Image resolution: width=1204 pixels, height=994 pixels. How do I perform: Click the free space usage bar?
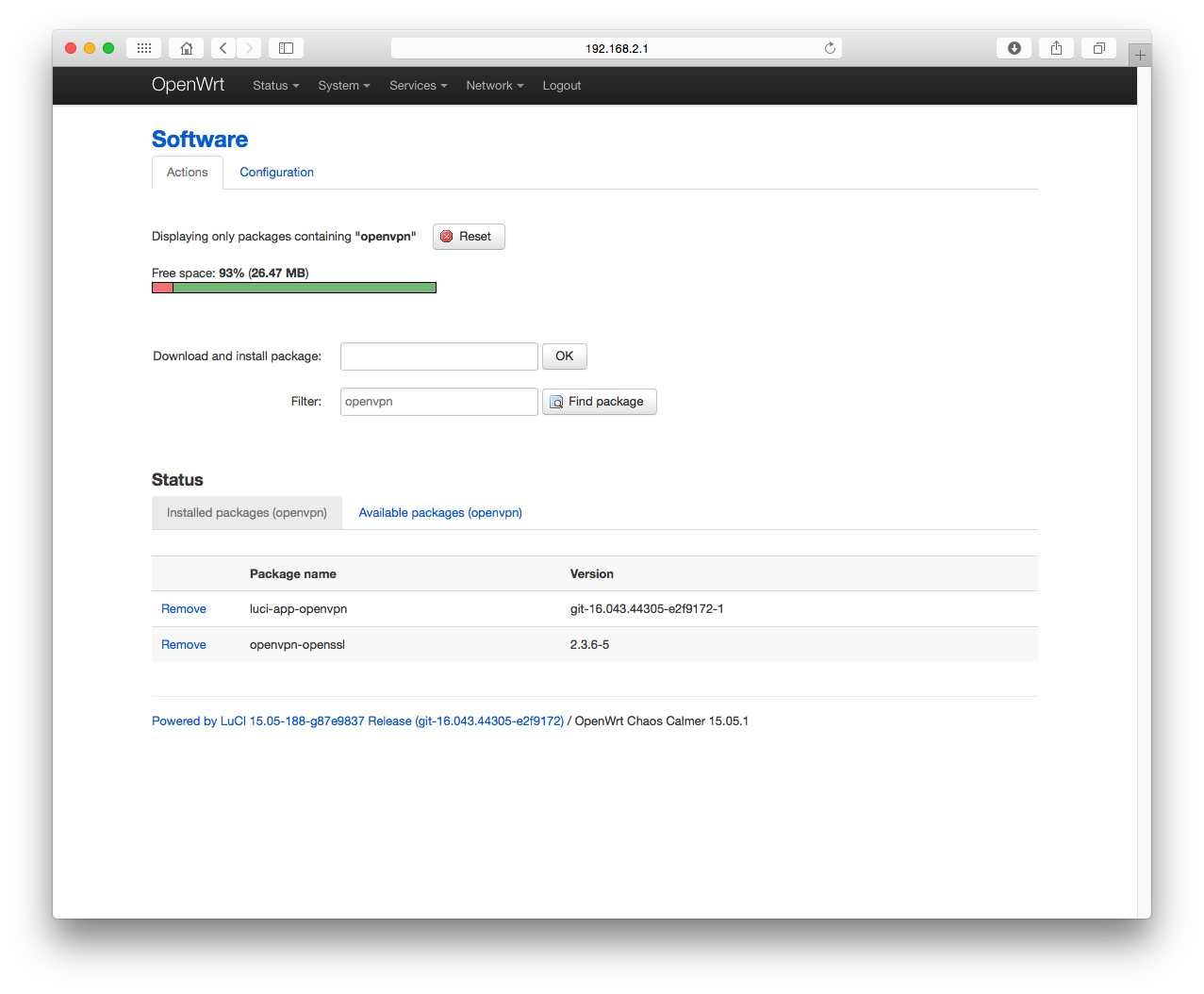pyautogui.click(x=294, y=288)
